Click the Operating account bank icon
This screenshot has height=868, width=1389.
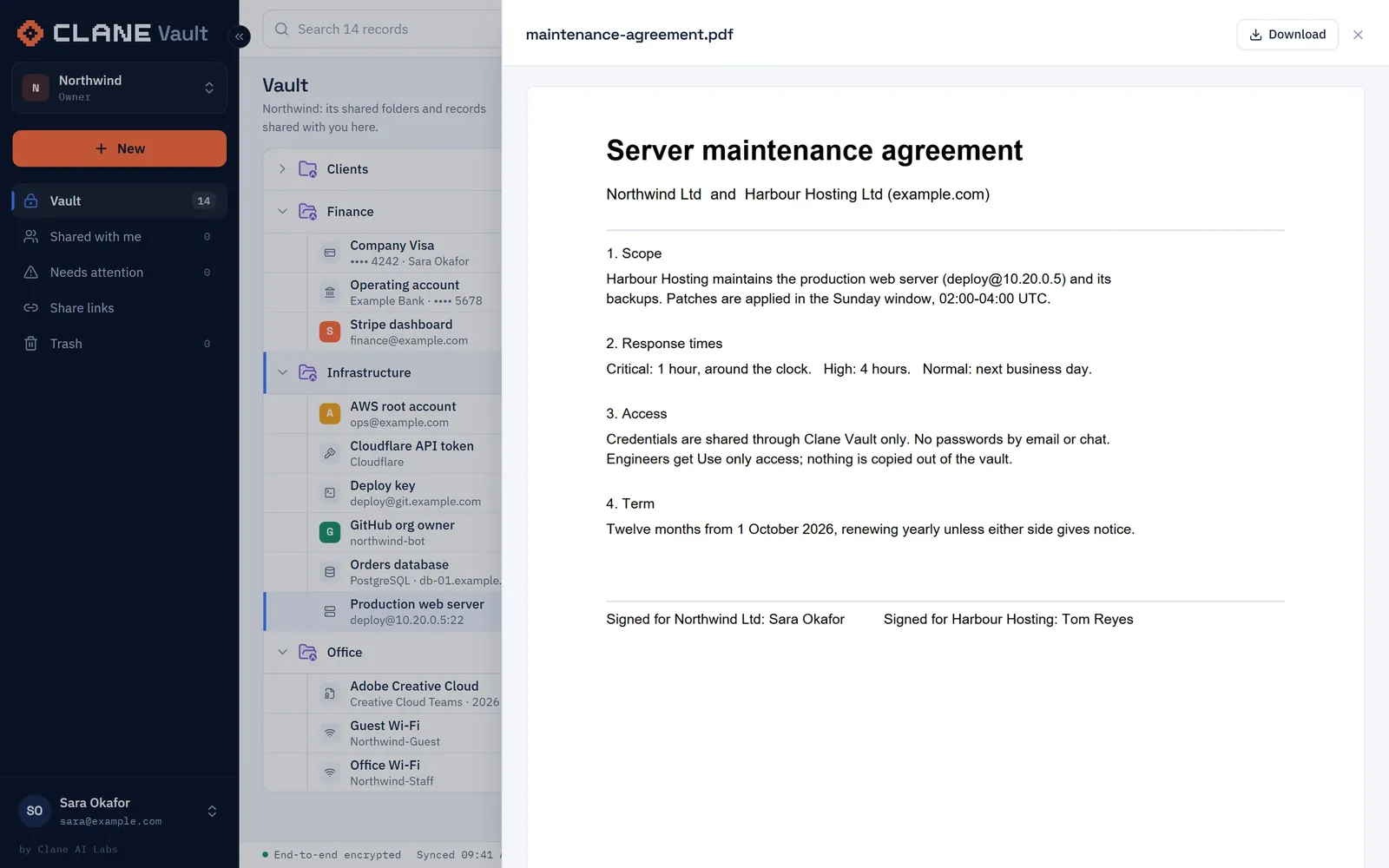tap(330, 293)
